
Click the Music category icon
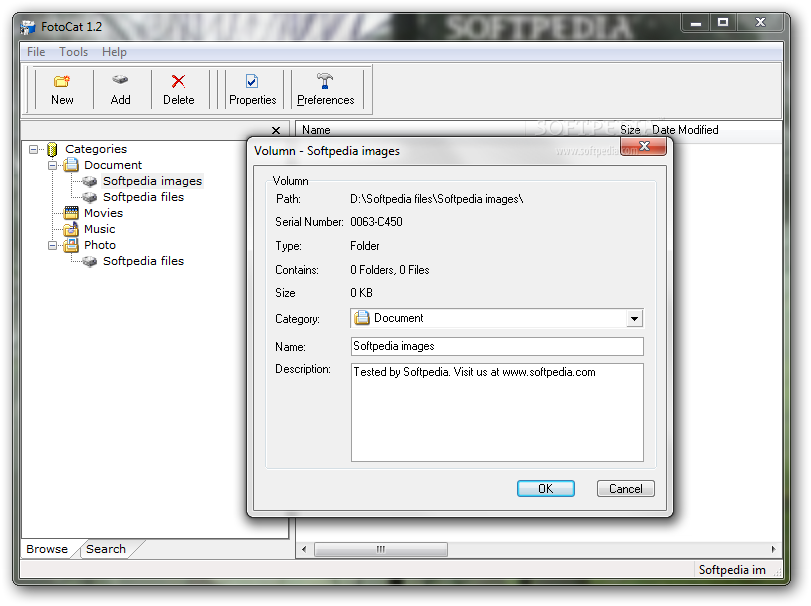pyautogui.click(x=71, y=229)
